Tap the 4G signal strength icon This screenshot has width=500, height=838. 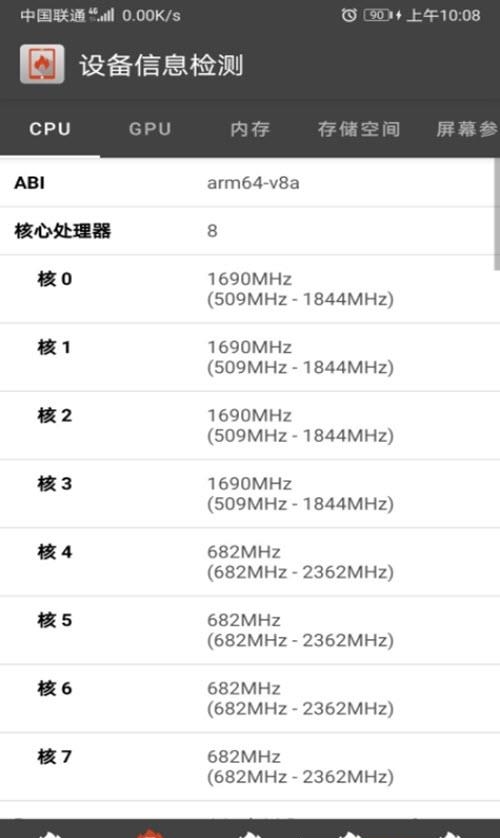101,15
